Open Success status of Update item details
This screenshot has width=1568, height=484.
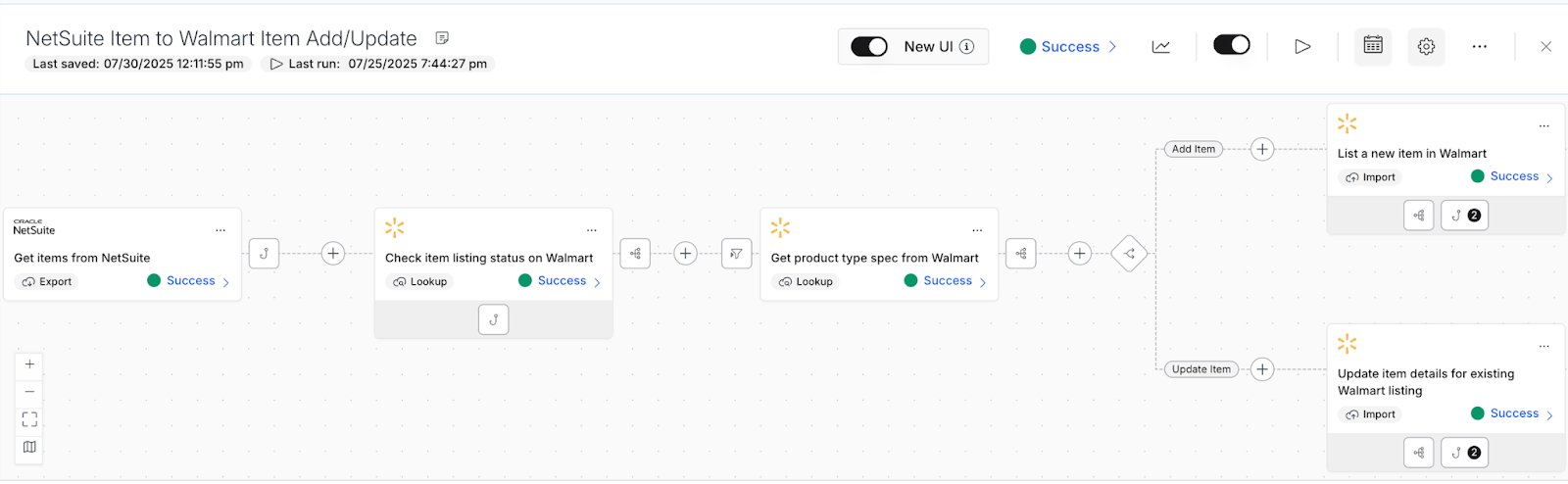click(x=1513, y=413)
